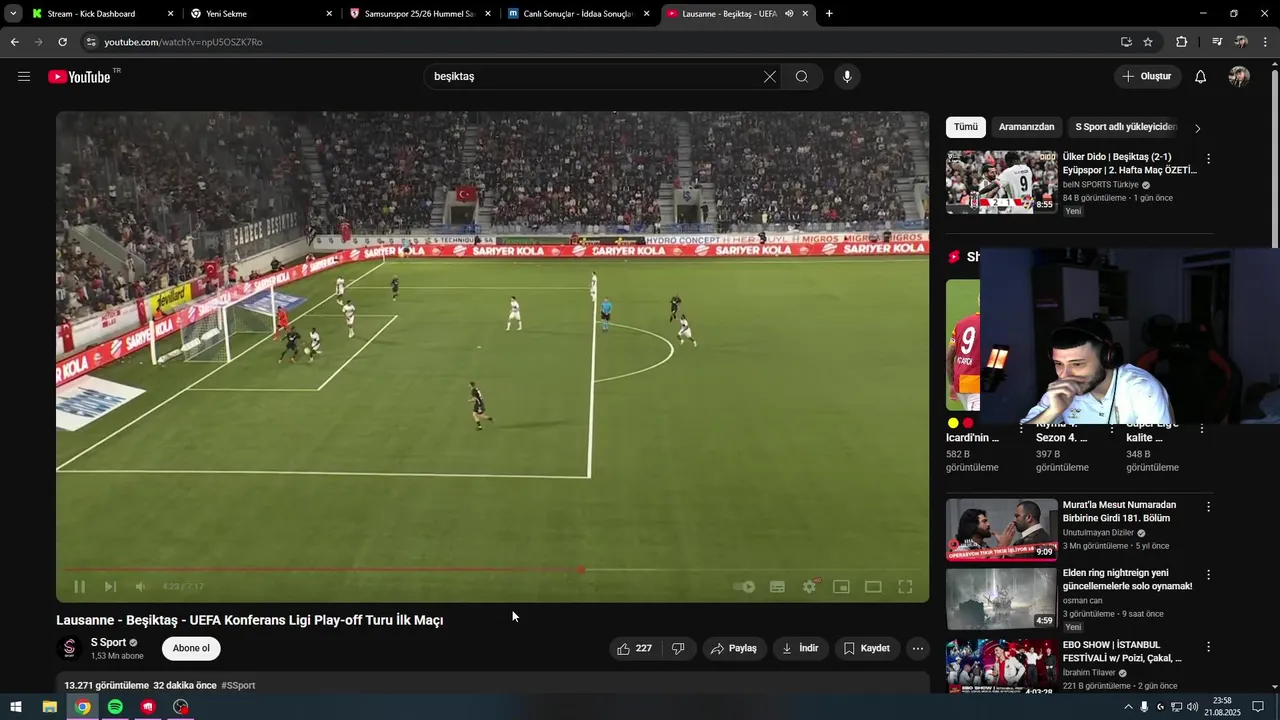Open the YouTube guide hamburger menu

click(24, 77)
